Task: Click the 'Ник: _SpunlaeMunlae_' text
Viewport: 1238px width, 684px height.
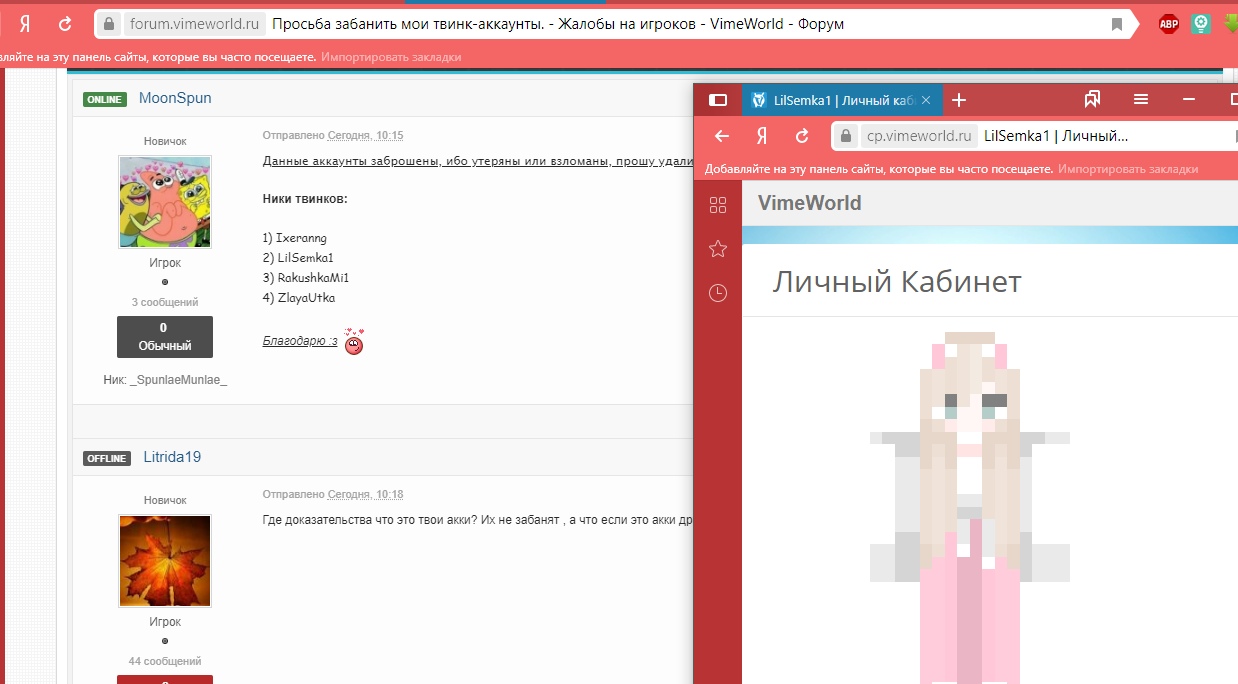Action: [x=165, y=380]
